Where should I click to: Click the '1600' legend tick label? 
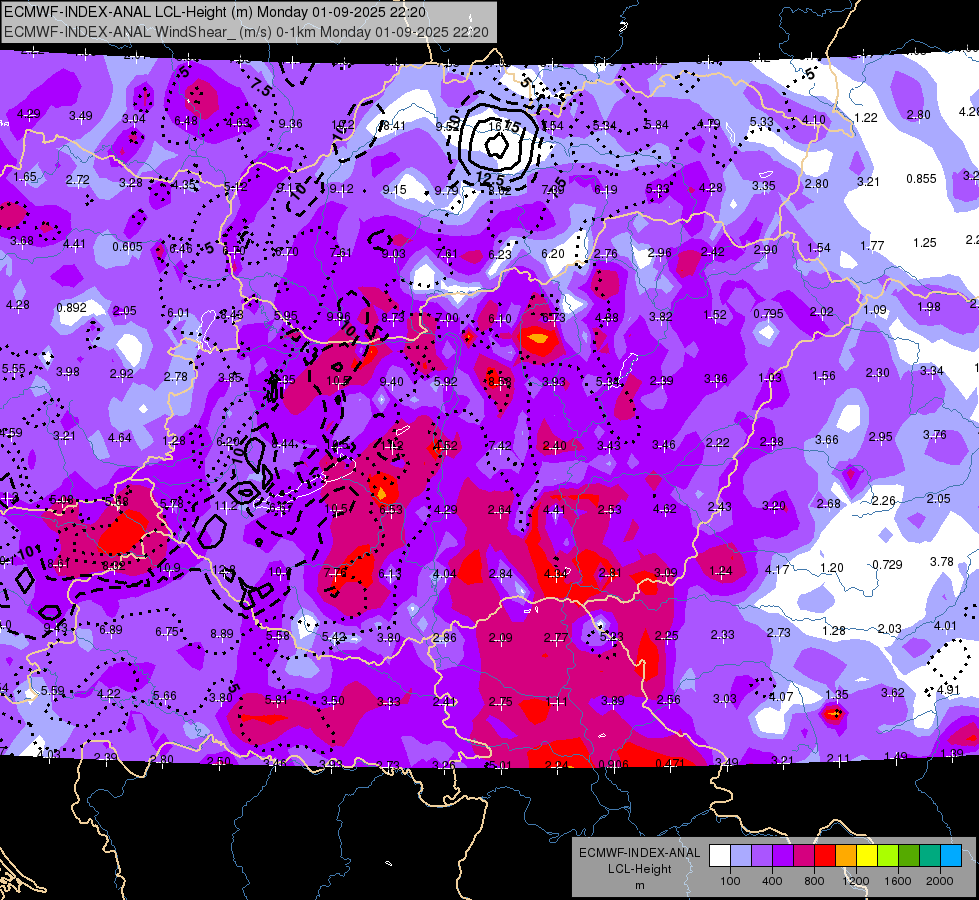click(x=898, y=881)
